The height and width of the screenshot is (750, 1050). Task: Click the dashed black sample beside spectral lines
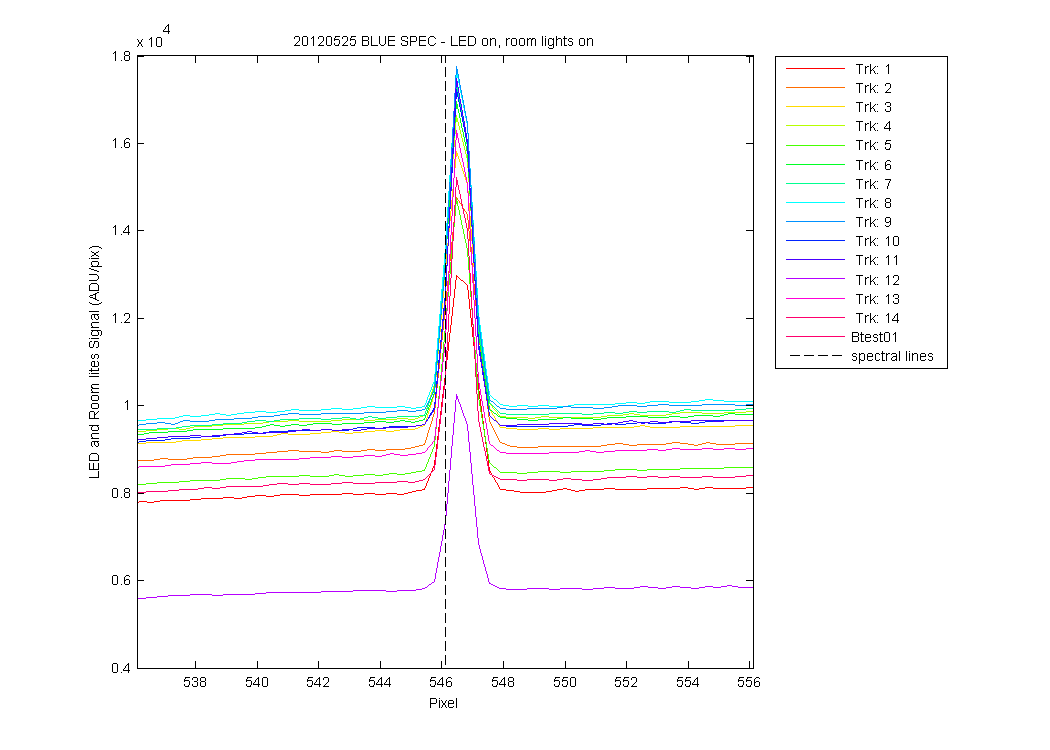tap(815, 356)
